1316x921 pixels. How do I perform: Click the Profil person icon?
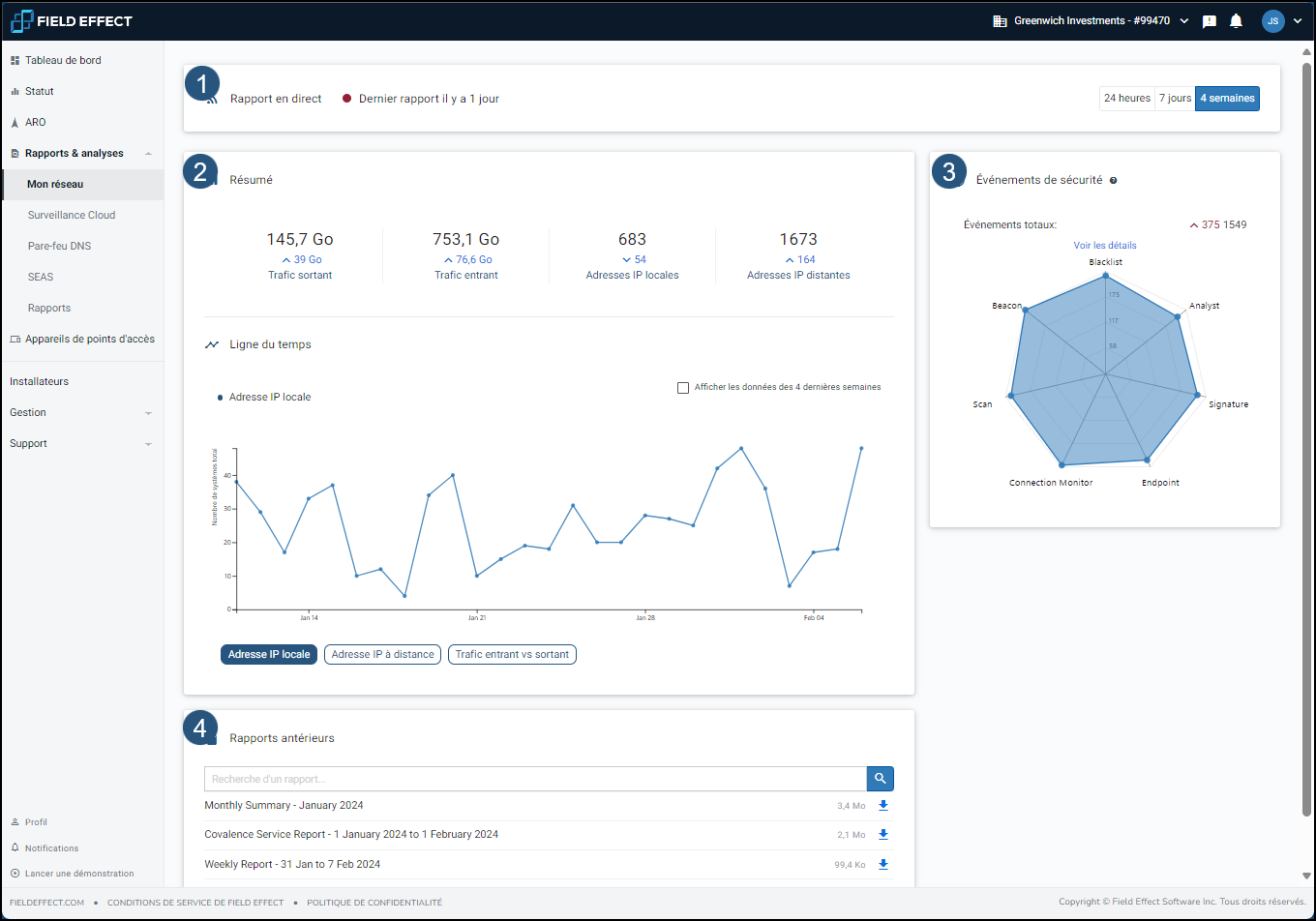point(15,822)
